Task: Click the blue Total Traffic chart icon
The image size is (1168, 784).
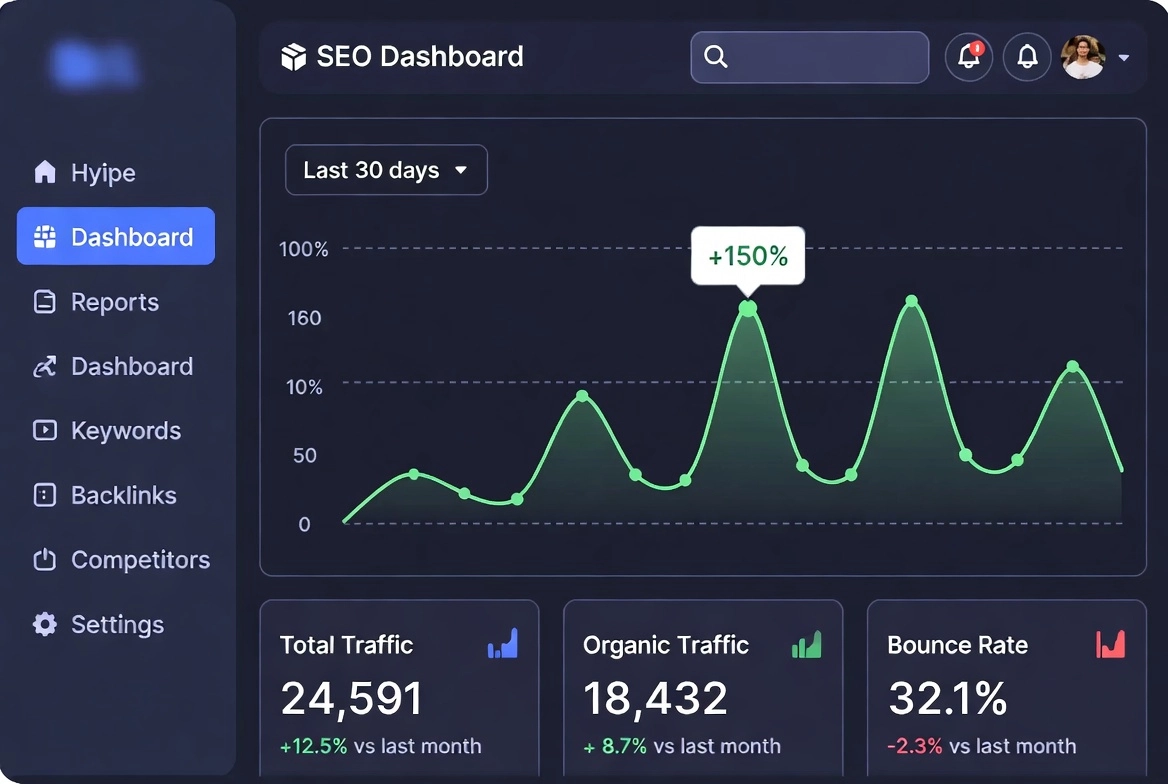Action: (x=502, y=644)
